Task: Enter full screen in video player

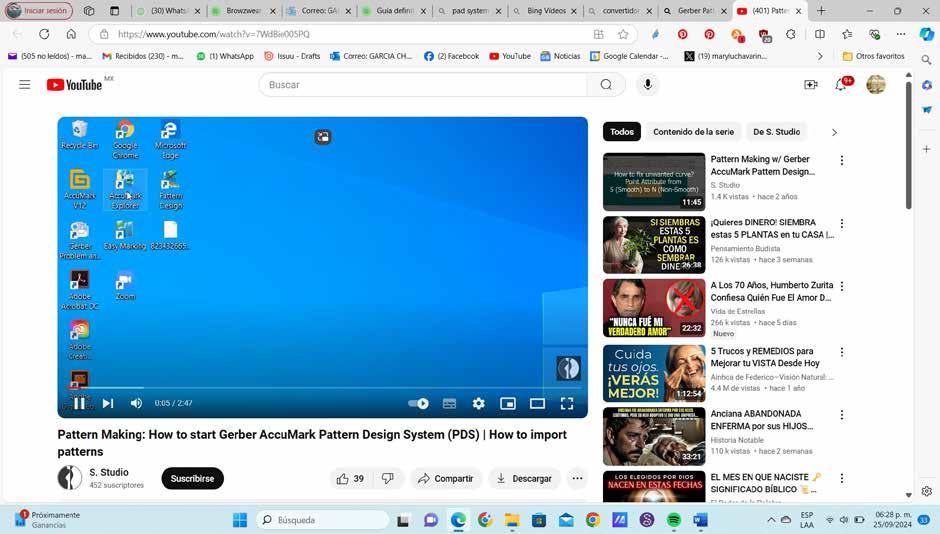Action: click(567, 403)
